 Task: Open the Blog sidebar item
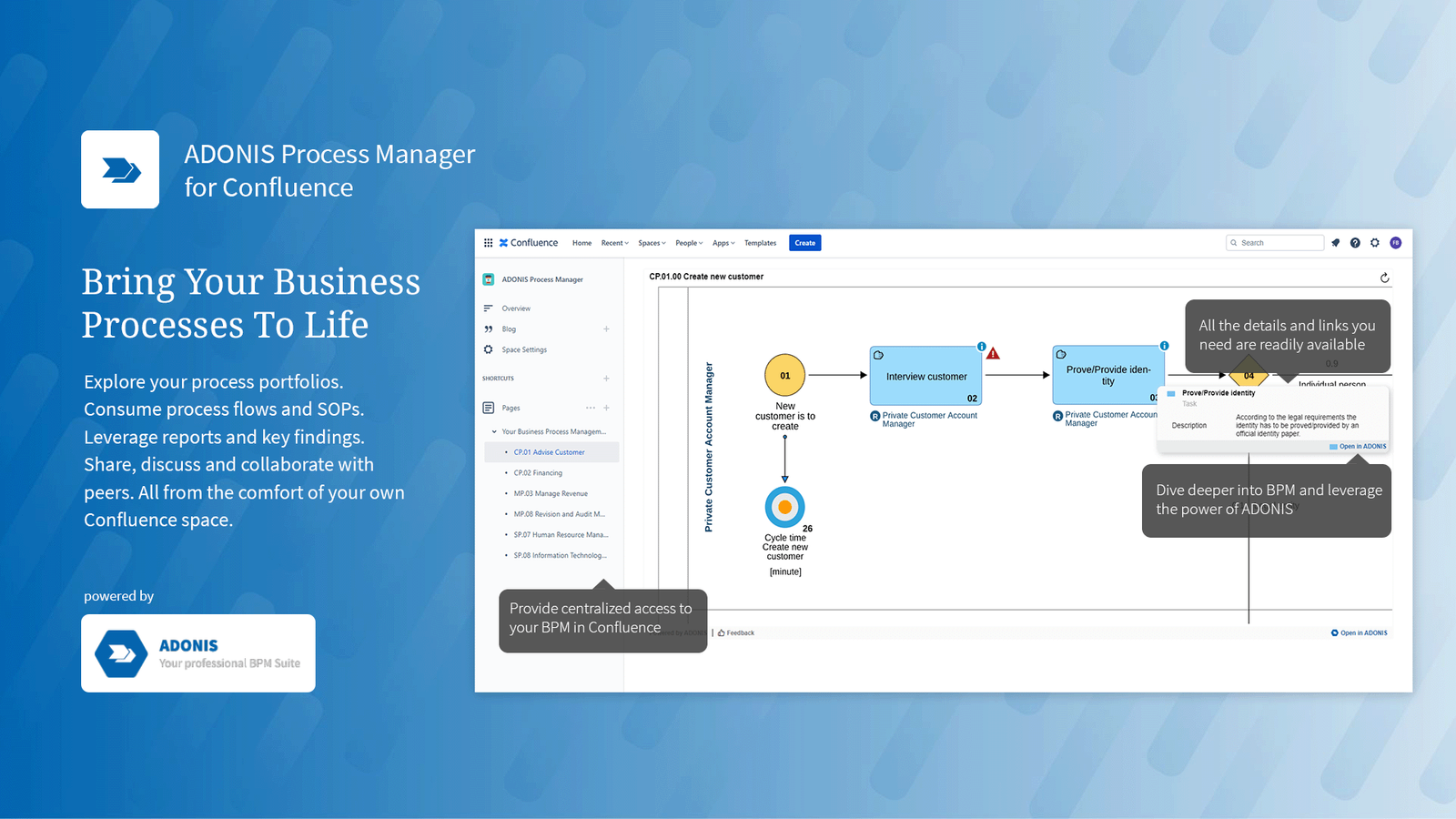pyautogui.click(x=509, y=329)
